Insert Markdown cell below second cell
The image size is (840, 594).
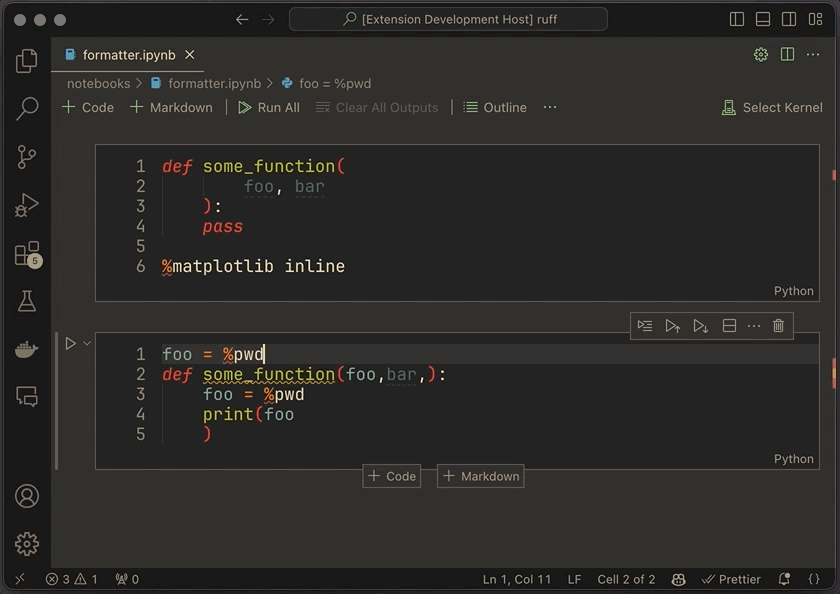click(x=481, y=476)
